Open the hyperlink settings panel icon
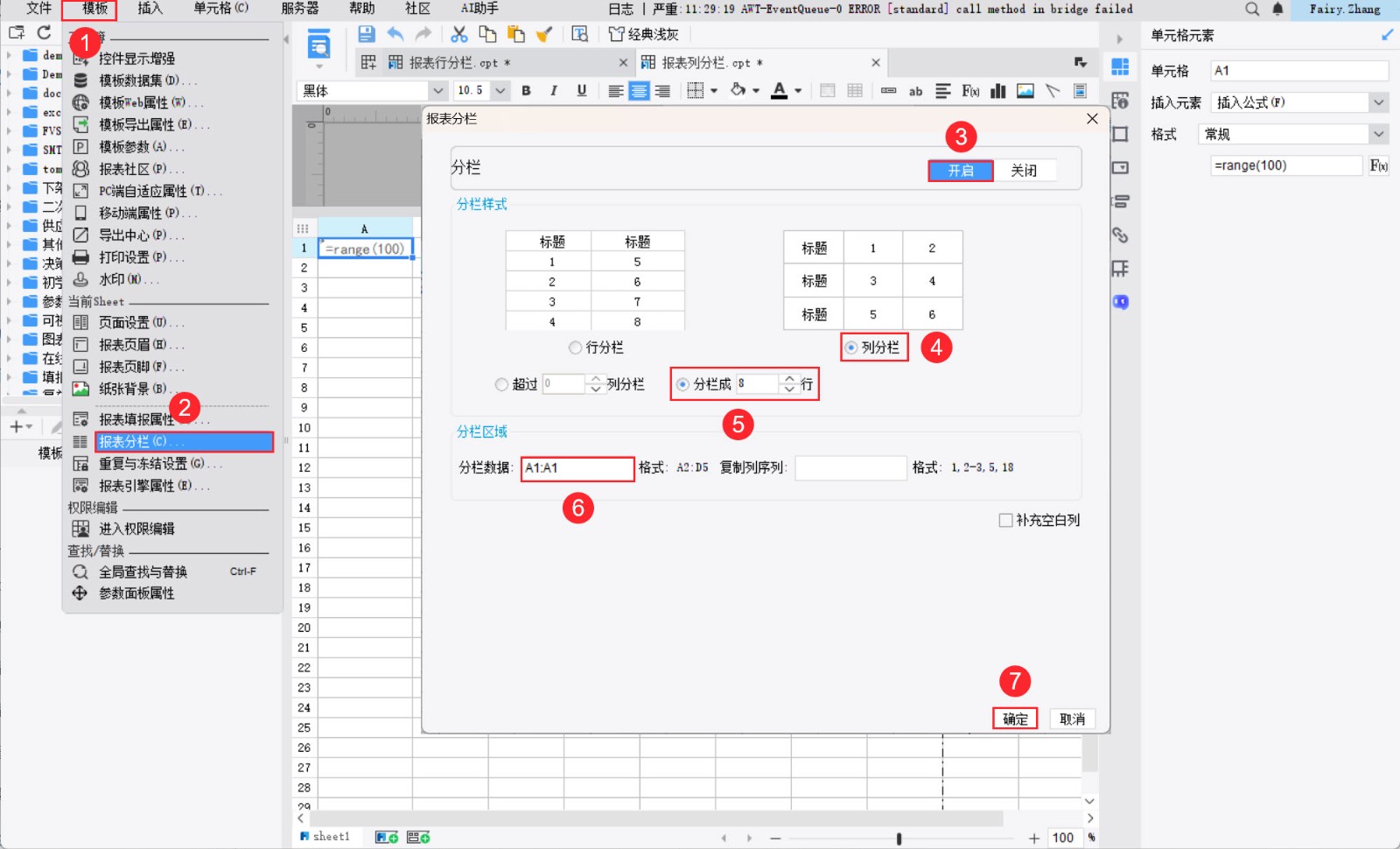 pyautogui.click(x=1120, y=235)
